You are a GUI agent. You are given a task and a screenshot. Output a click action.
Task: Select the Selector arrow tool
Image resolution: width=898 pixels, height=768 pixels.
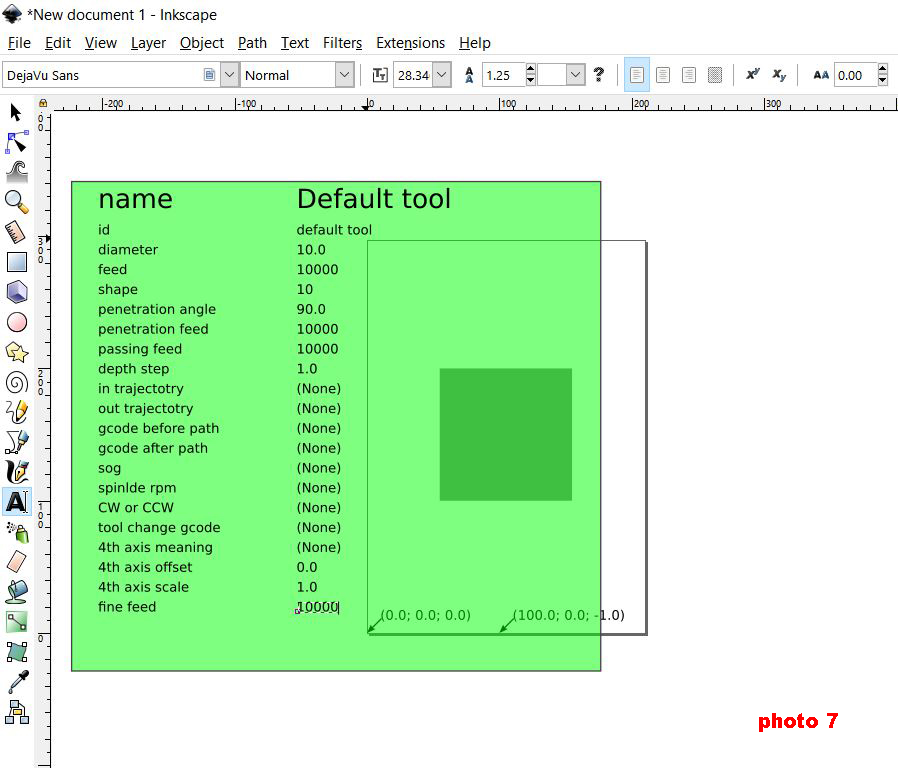[16, 112]
